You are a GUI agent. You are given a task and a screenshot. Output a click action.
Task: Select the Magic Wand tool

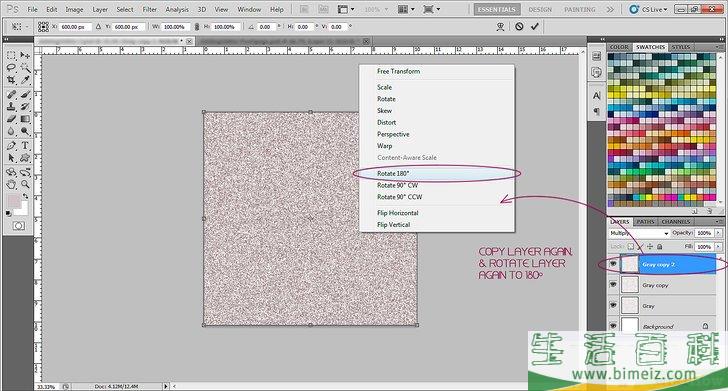(x=25, y=68)
